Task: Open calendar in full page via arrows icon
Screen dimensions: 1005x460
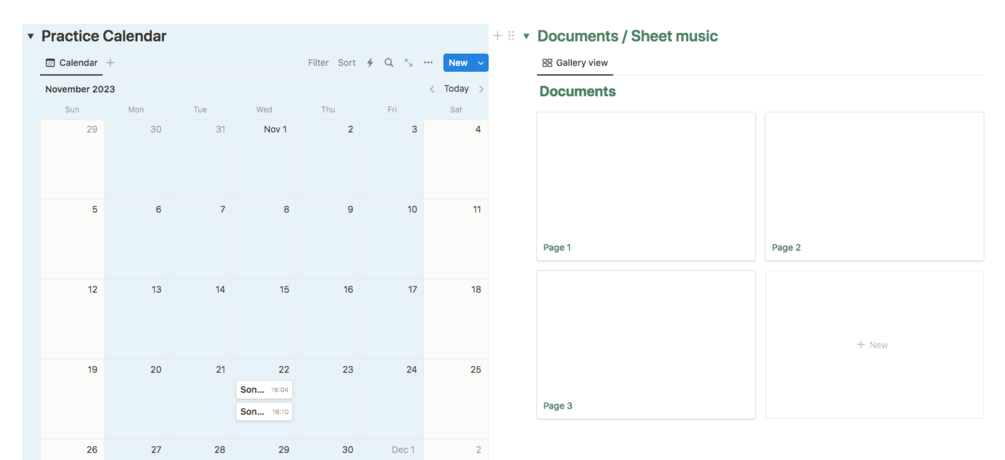Action: tap(408, 63)
